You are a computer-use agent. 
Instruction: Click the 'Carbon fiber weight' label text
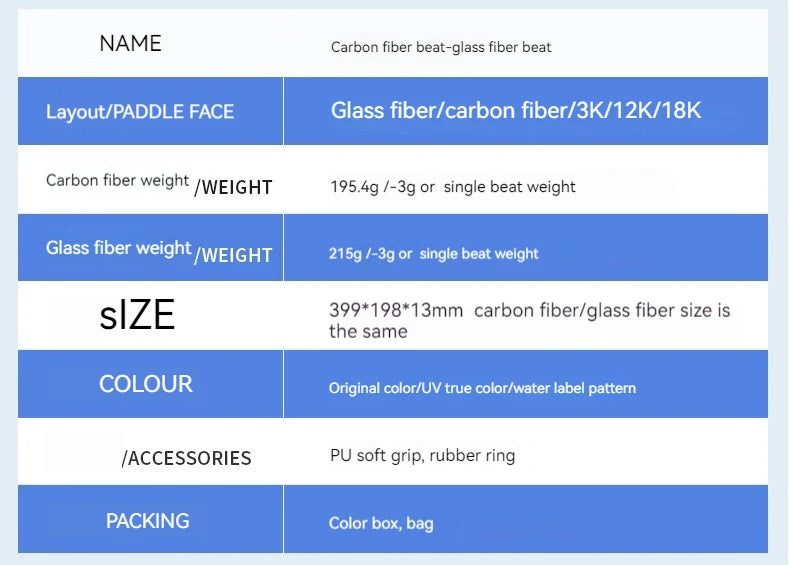click(x=117, y=181)
